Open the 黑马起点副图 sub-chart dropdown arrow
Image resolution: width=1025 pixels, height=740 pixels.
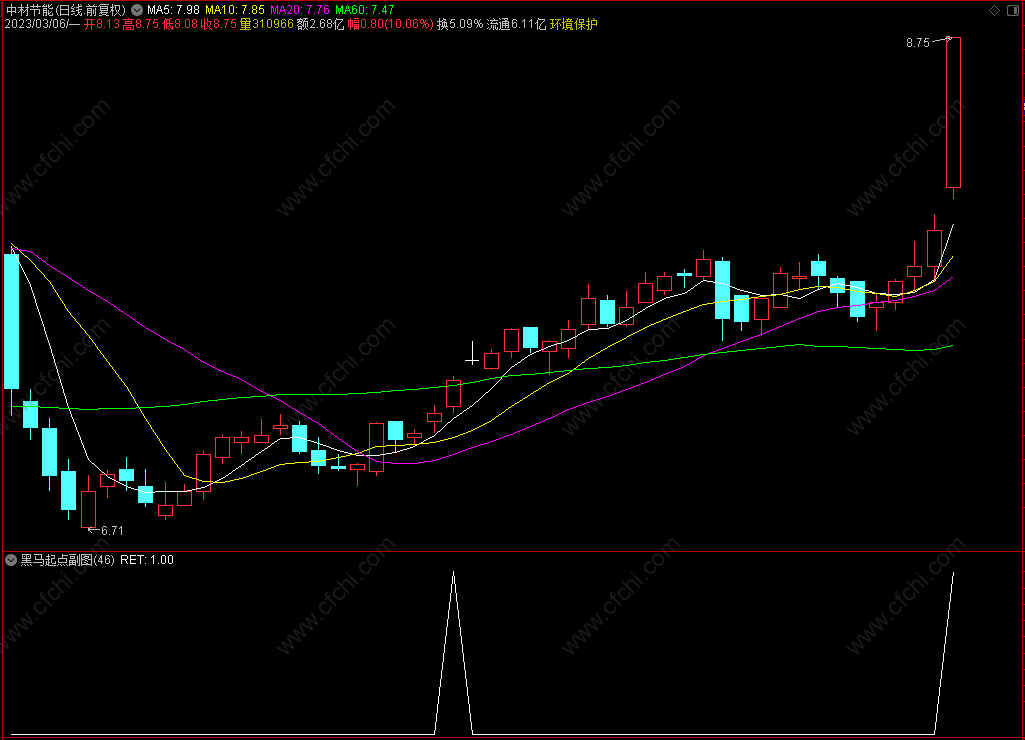(x=10, y=560)
